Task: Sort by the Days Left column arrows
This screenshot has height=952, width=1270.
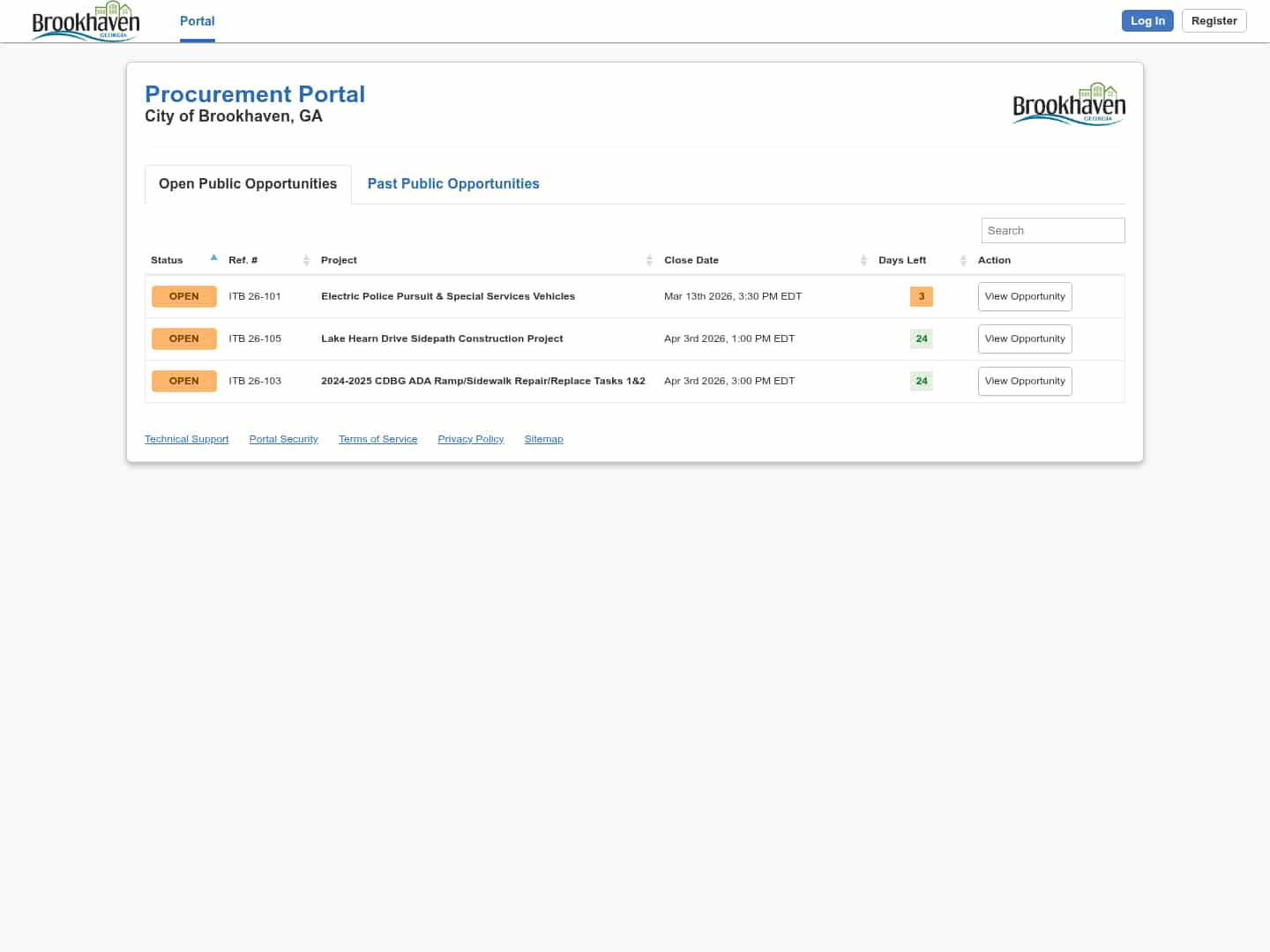Action: 963,260
